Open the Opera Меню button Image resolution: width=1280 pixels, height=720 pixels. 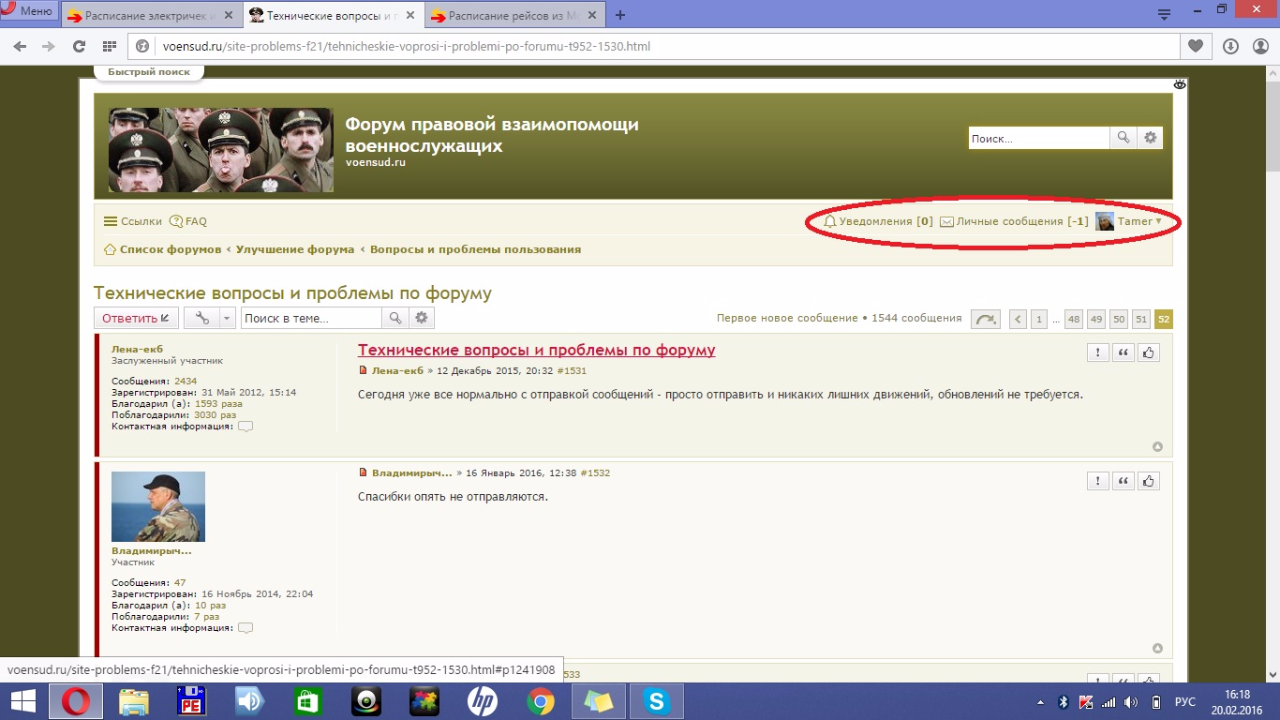pos(29,11)
